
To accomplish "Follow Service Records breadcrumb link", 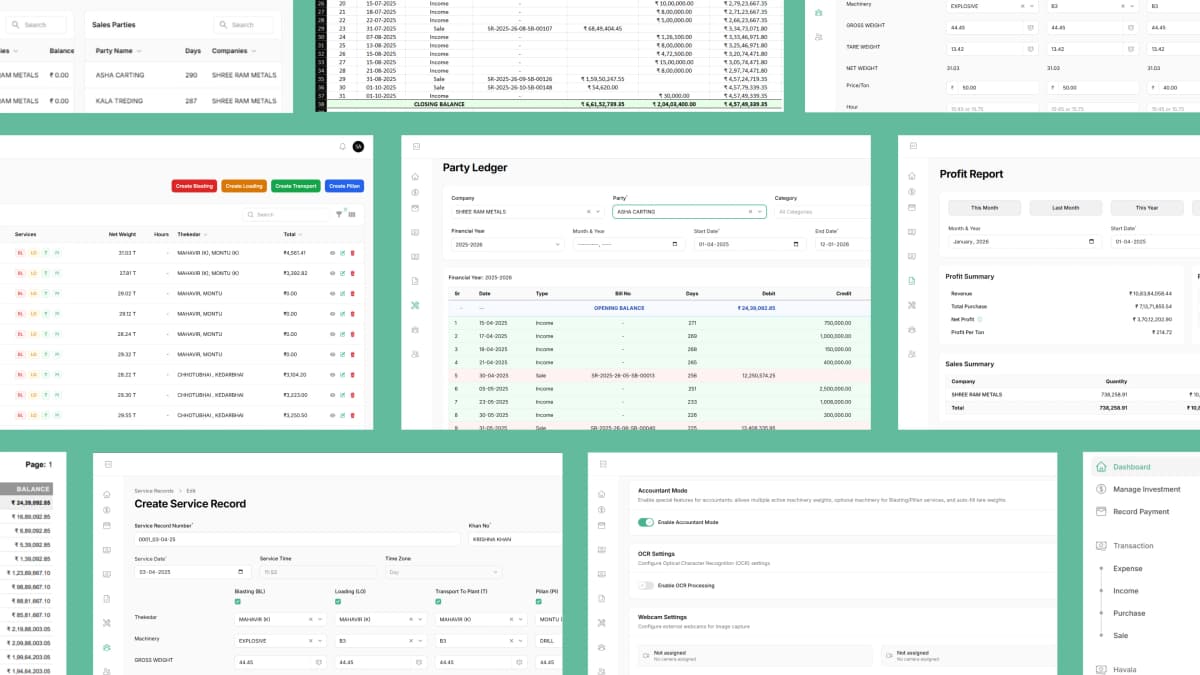I will point(154,490).
